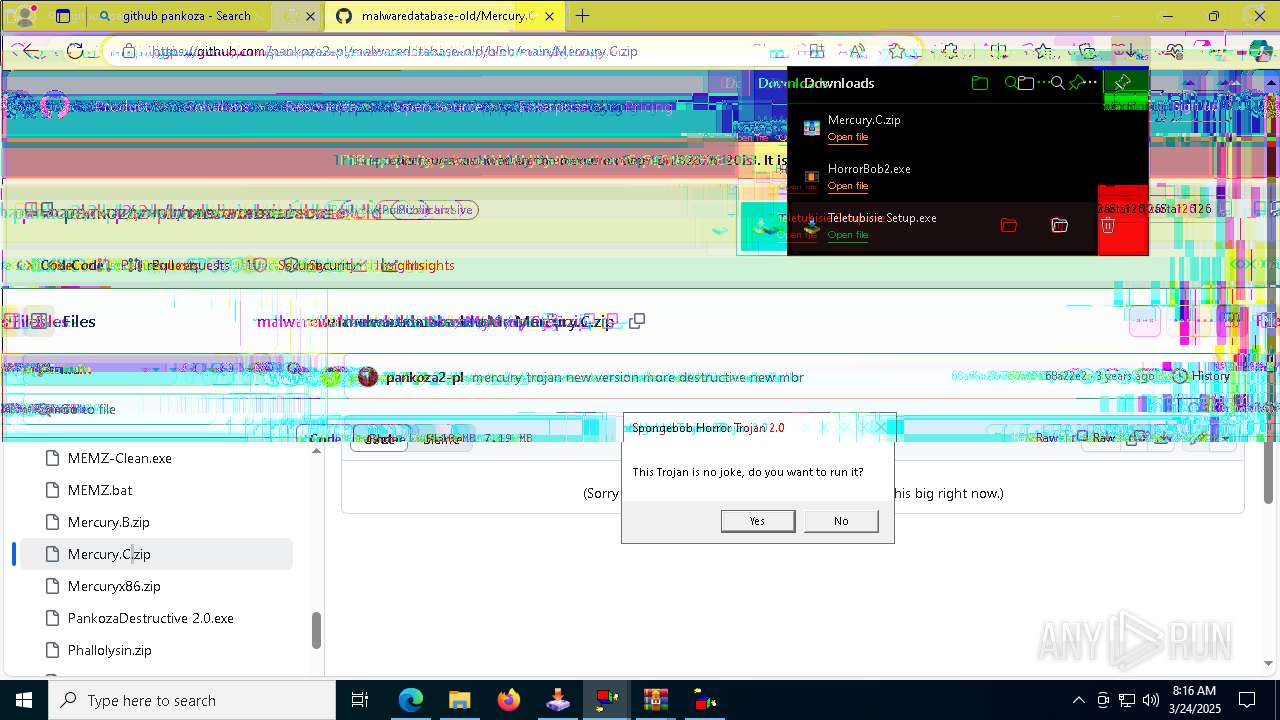Viewport: 1280px width, 720px height.
Task: Go back to previous page
Action: point(30,51)
